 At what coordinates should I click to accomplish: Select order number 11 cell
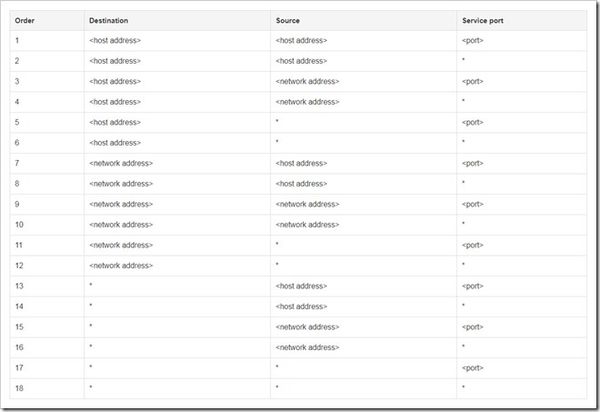(20, 245)
